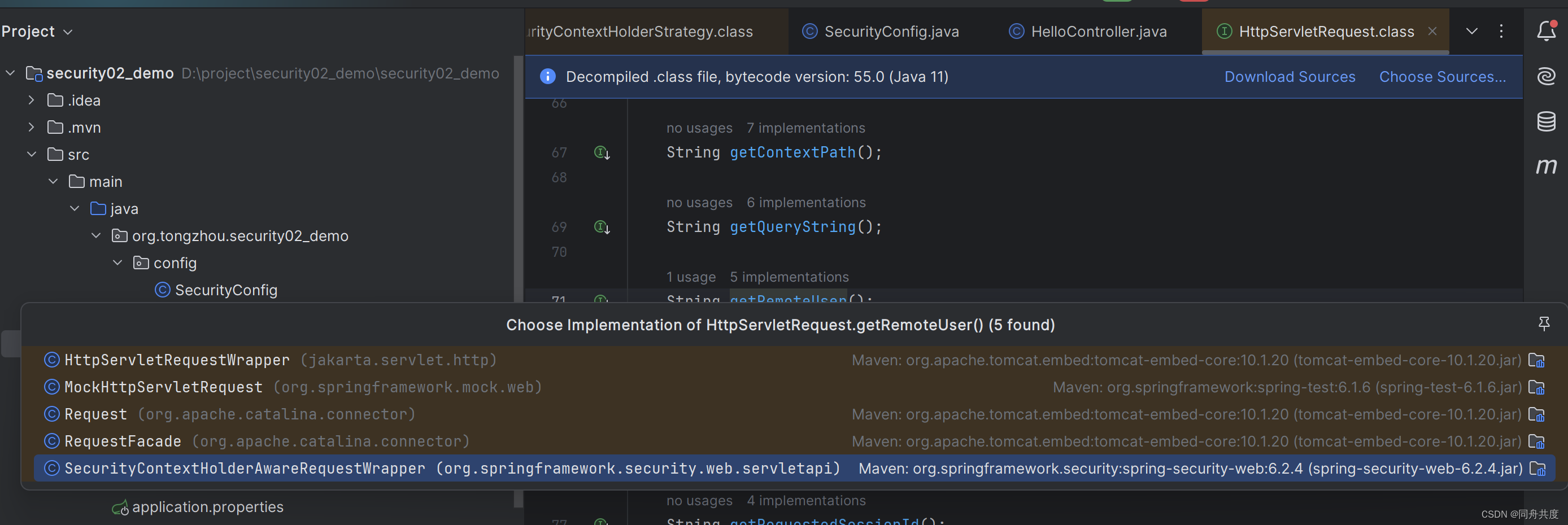Click the '4 implementations' hint above getRequestedSessionId
Viewport: 1568px width, 525px height.
[x=806, y=501]
